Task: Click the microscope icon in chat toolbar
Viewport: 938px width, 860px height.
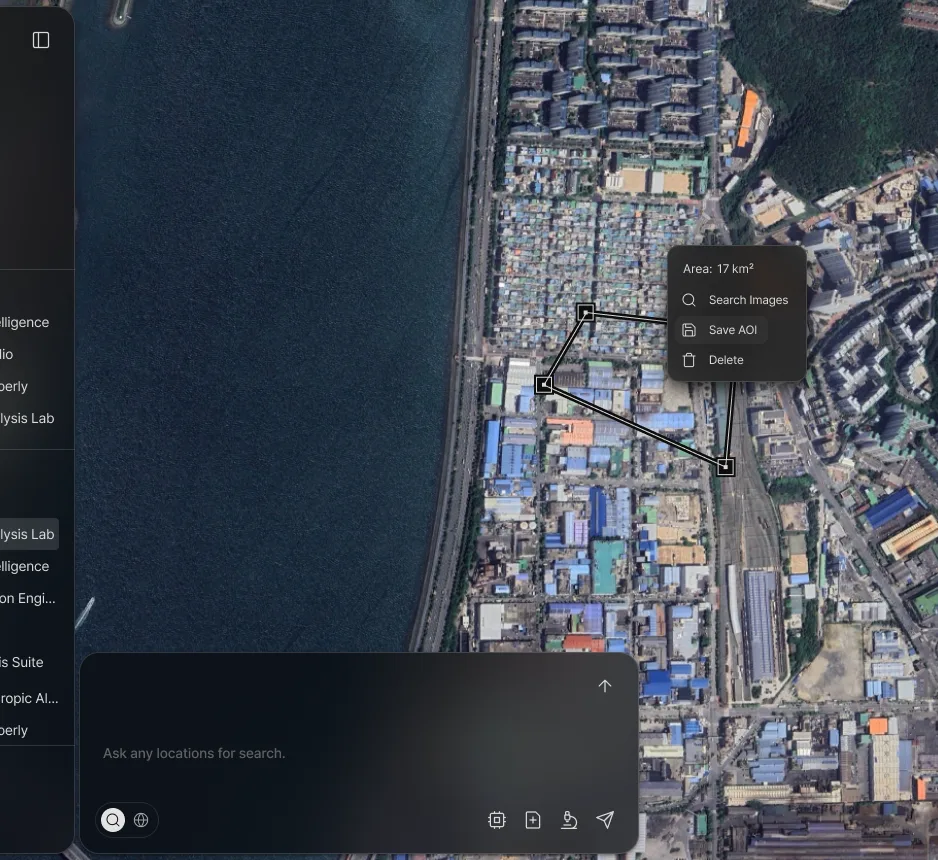Action: click(x=569, y=820)
